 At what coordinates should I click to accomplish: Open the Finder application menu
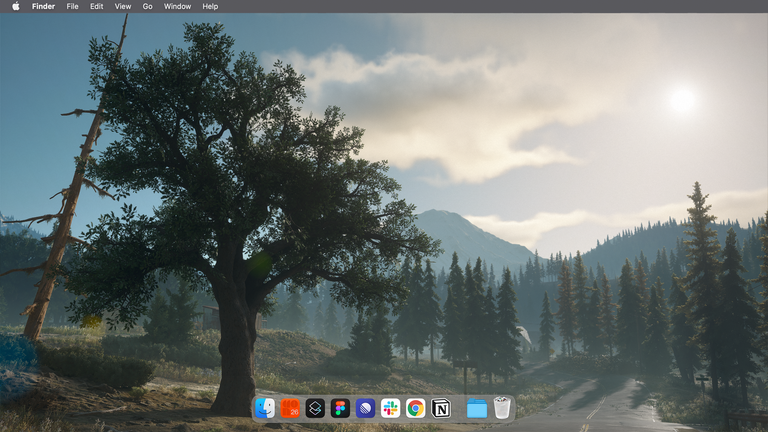coord(43,6)
